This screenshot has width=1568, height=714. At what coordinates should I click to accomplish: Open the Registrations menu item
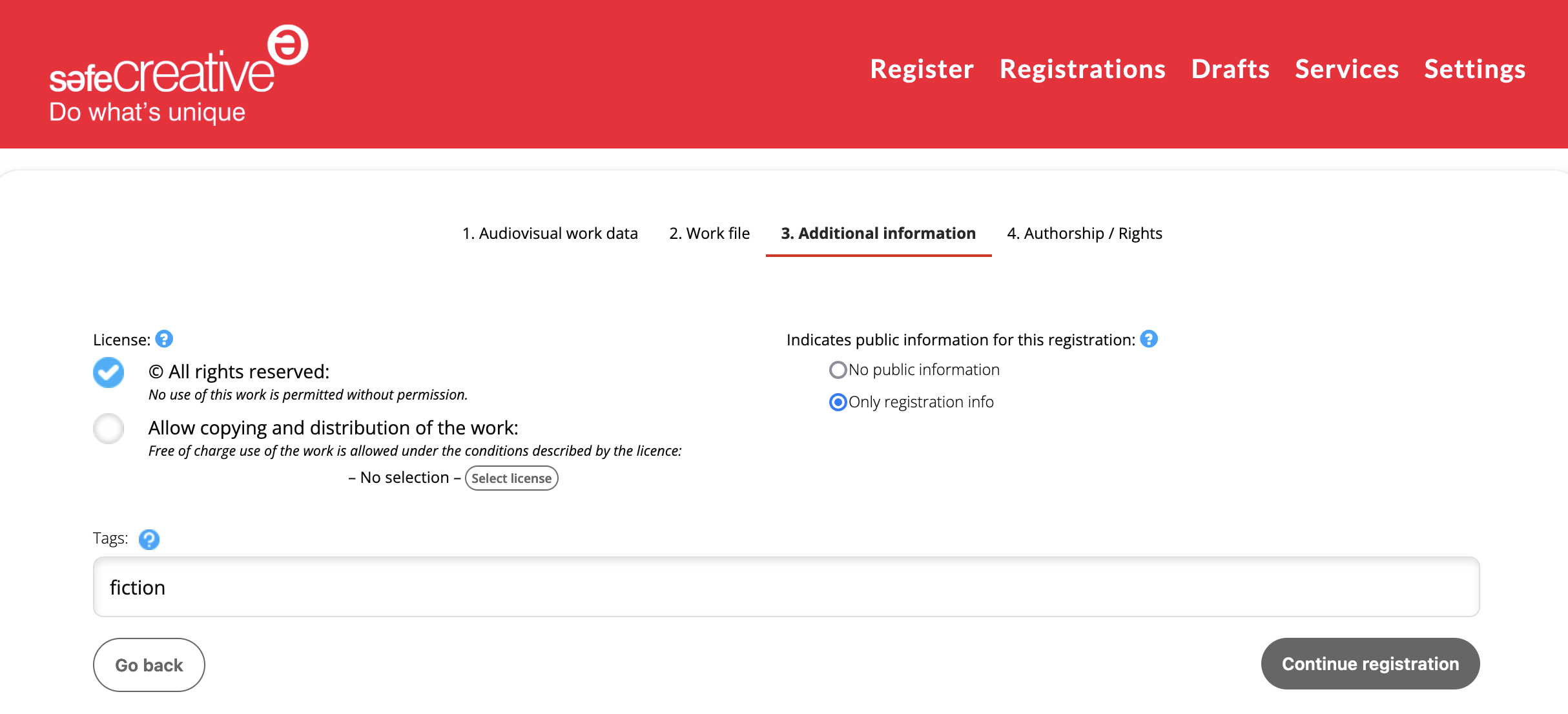(x=1082, y=69)
